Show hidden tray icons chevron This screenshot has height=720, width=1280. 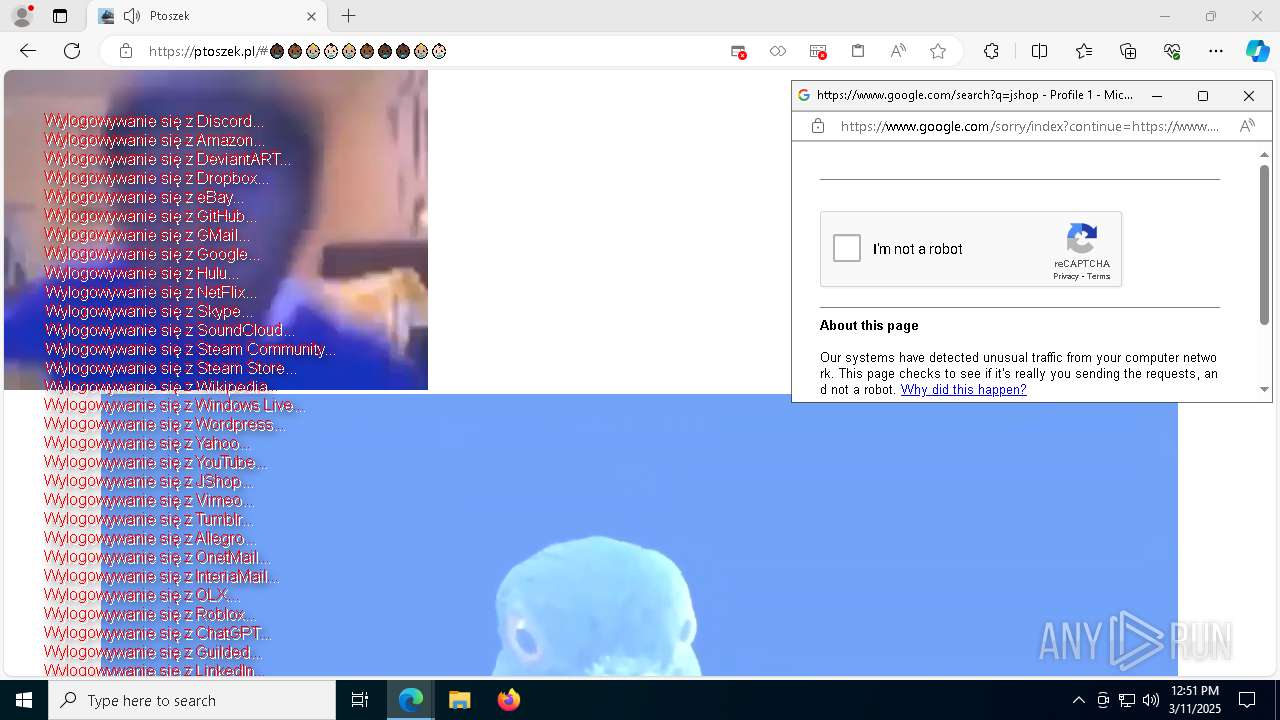1078,700
